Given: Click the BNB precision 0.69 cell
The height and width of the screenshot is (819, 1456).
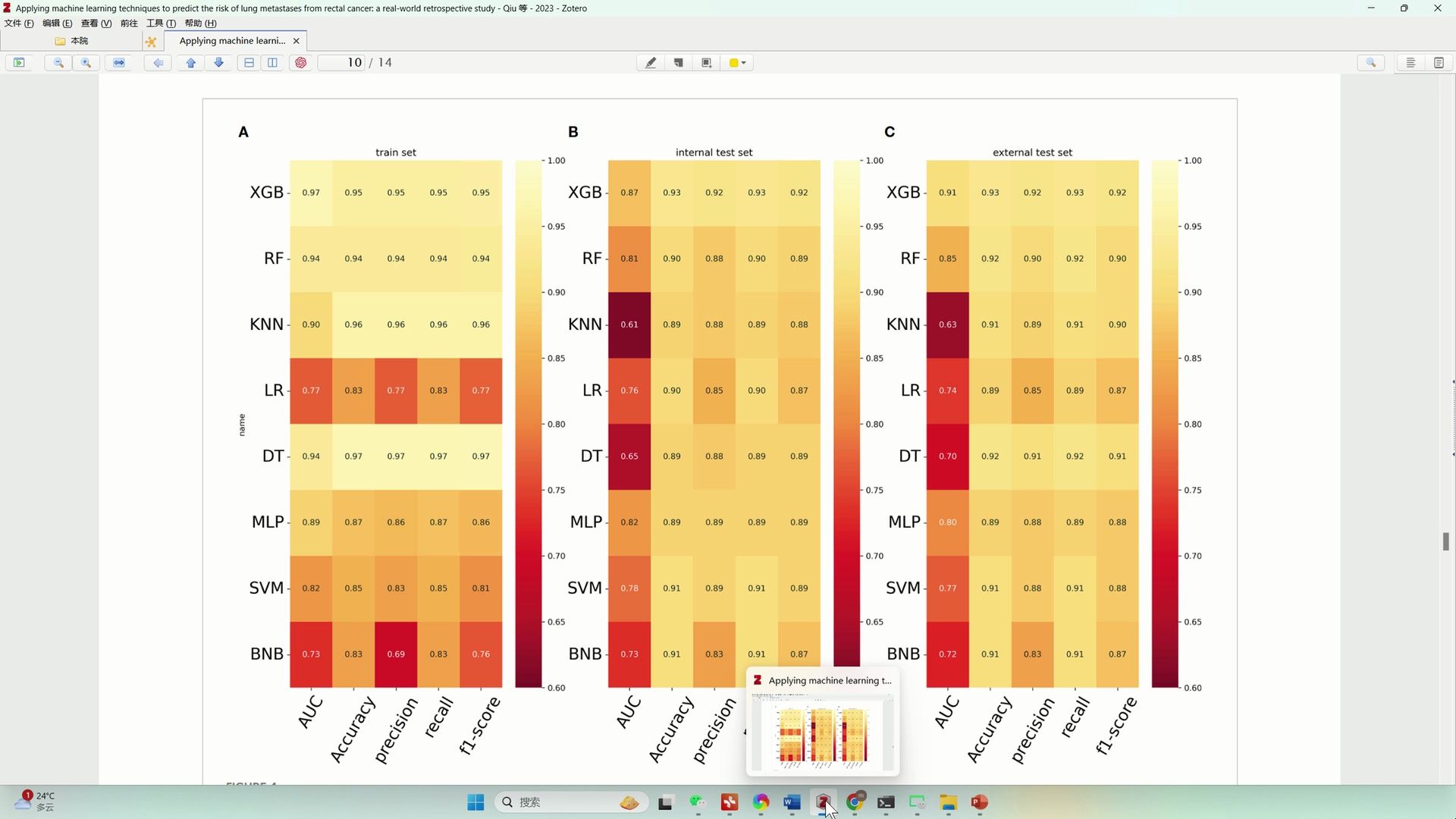Looking at the screenshot, I should (x=396, y=654).
